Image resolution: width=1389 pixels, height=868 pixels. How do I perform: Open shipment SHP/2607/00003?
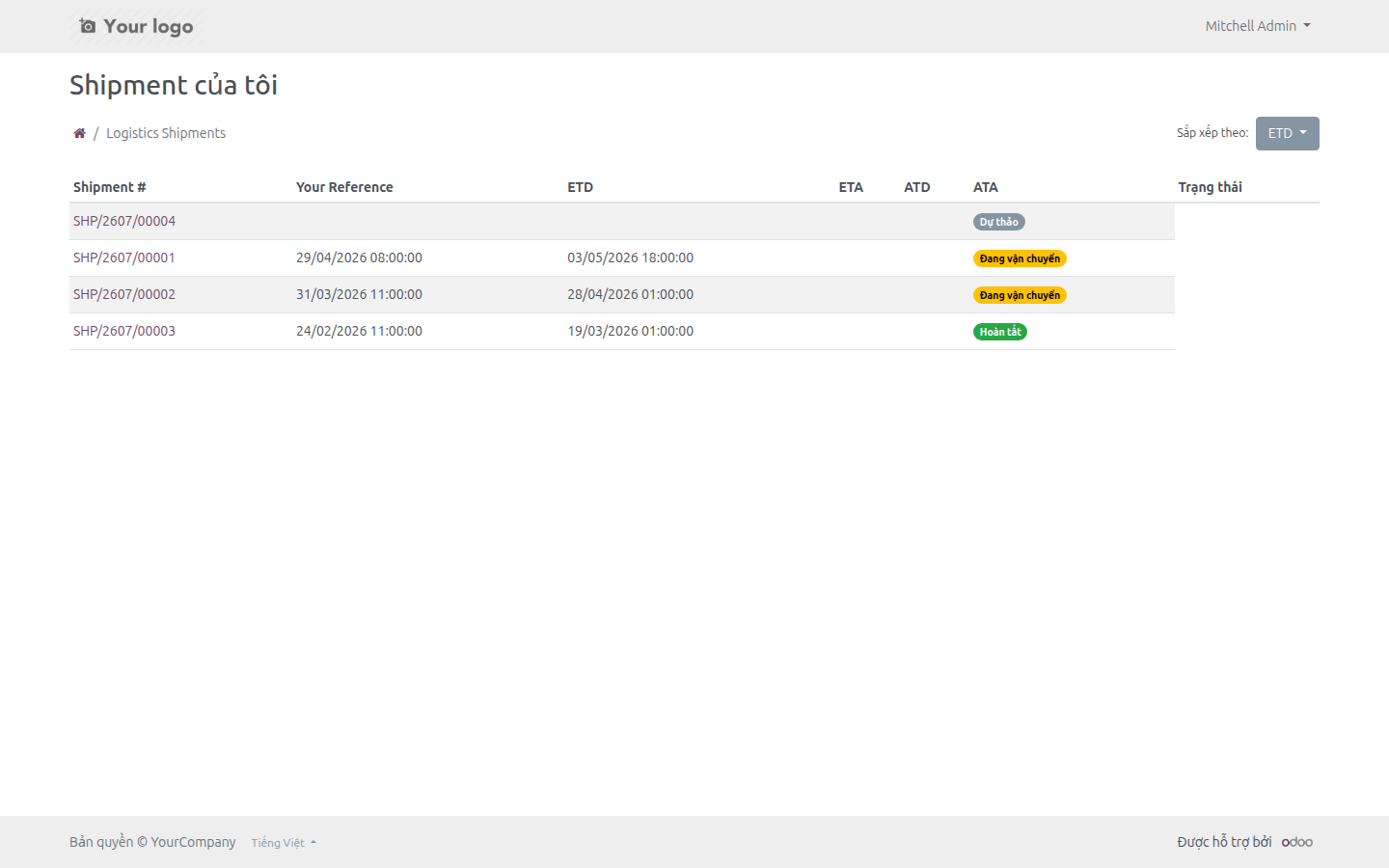(x=124, y=331)
